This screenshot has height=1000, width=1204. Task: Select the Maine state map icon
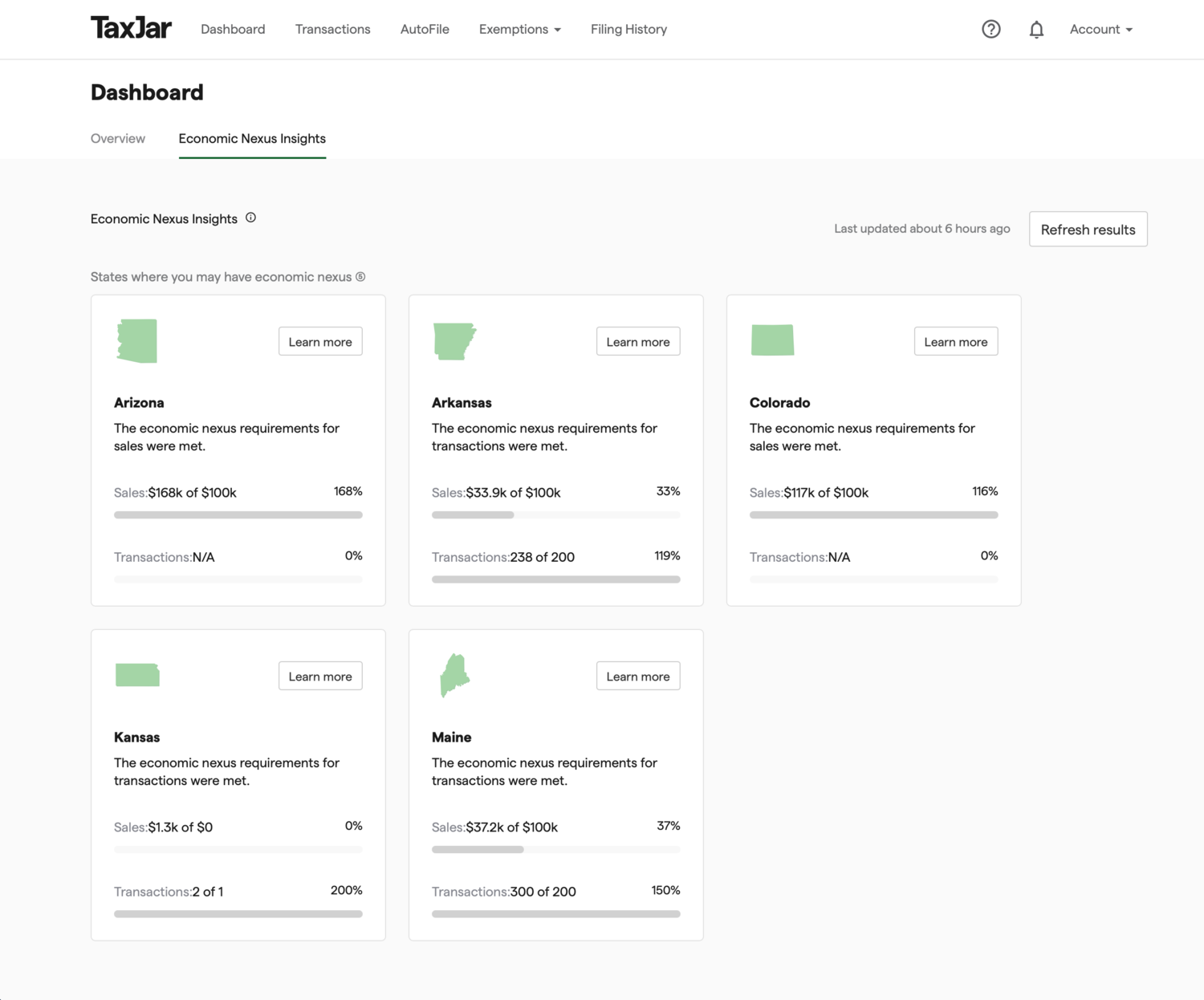pos(455,675)
